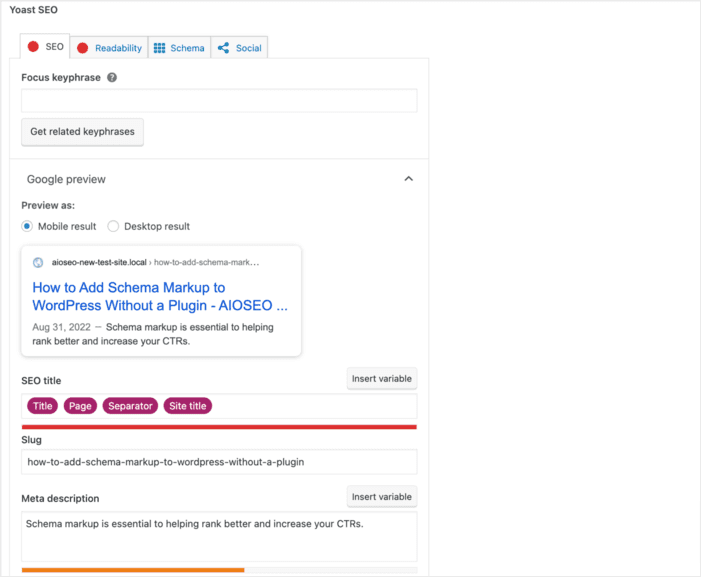Click the orange meta description length progress bar

(x=133, y=570)
